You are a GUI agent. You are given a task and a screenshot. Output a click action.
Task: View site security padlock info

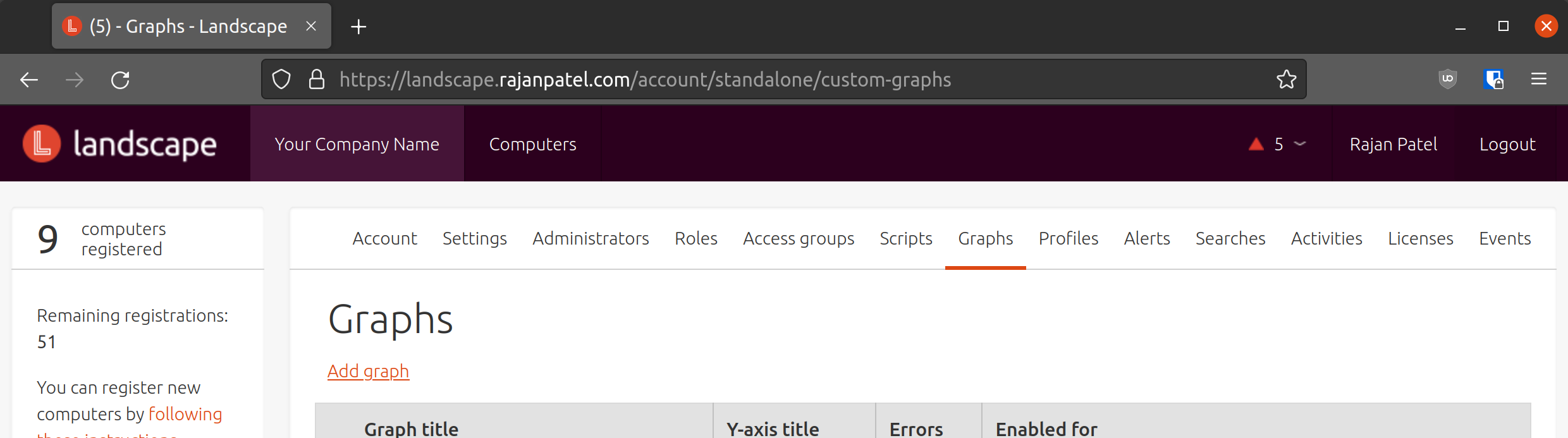click(317, 80)
